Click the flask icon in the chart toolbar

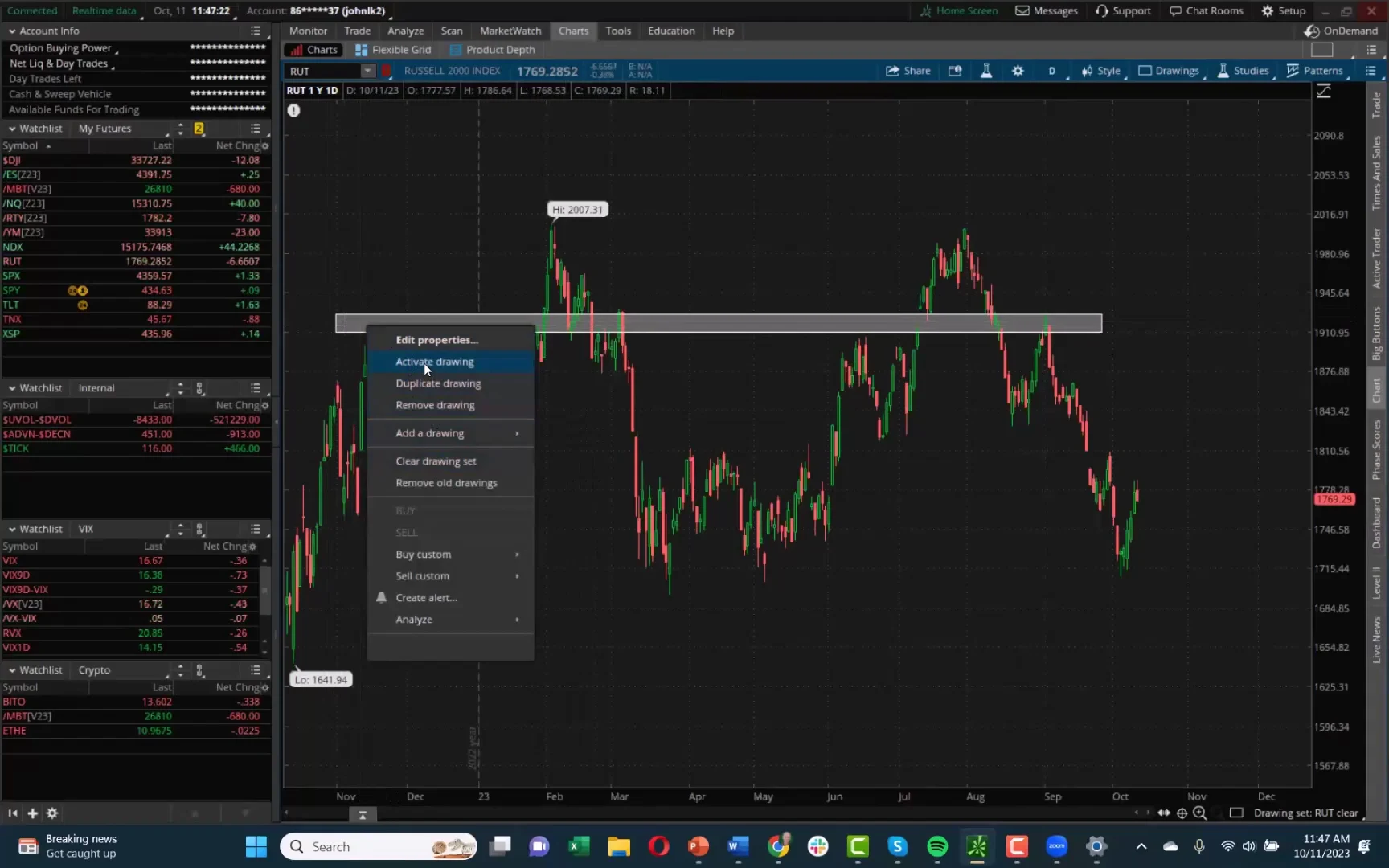coord(986,71)
